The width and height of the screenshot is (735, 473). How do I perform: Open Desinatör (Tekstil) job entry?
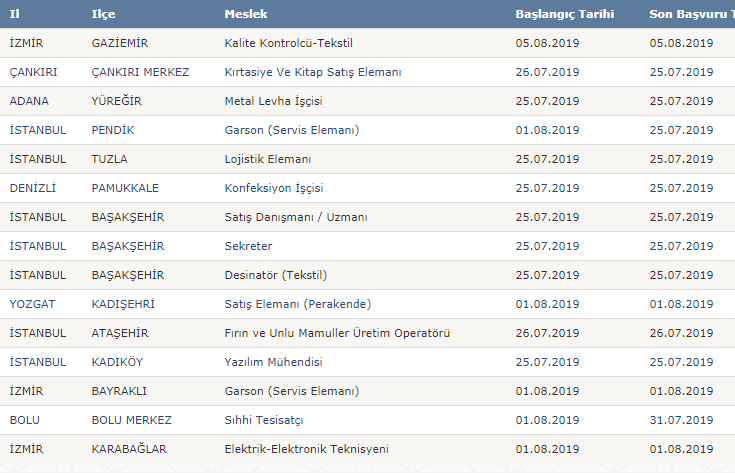coord(276,275)
